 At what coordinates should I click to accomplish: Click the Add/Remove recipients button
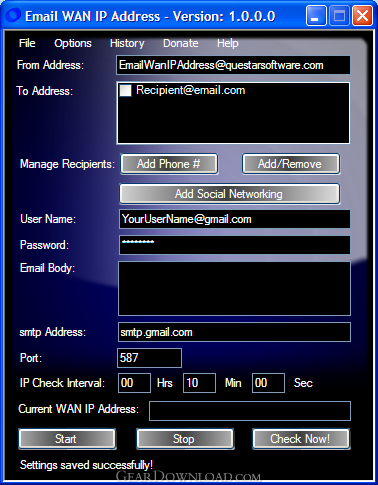pyautogui.click(x=291, y=164)
